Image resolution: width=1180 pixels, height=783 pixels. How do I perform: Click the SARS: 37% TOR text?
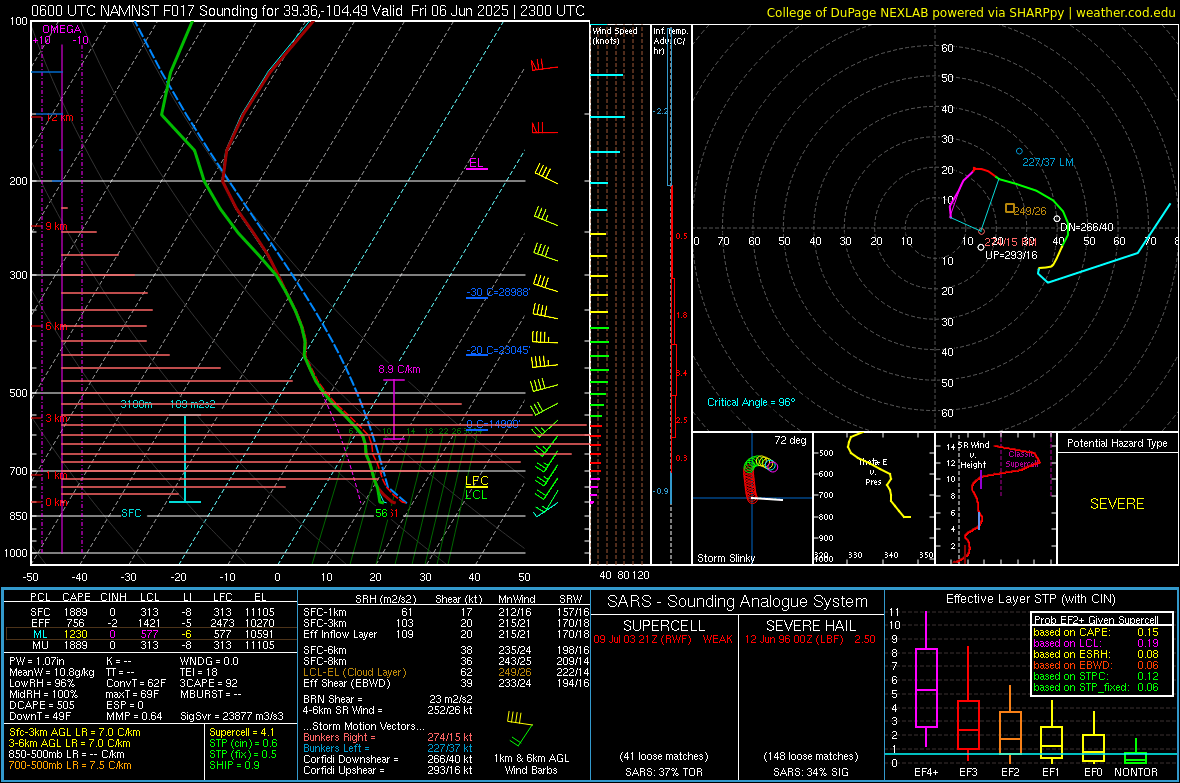point(663,772)
